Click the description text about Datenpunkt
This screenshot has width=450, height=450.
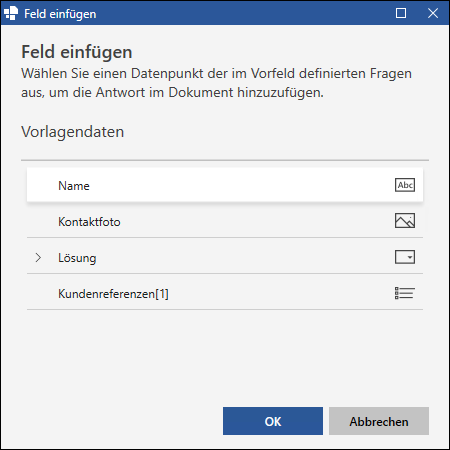click(216, 83)
